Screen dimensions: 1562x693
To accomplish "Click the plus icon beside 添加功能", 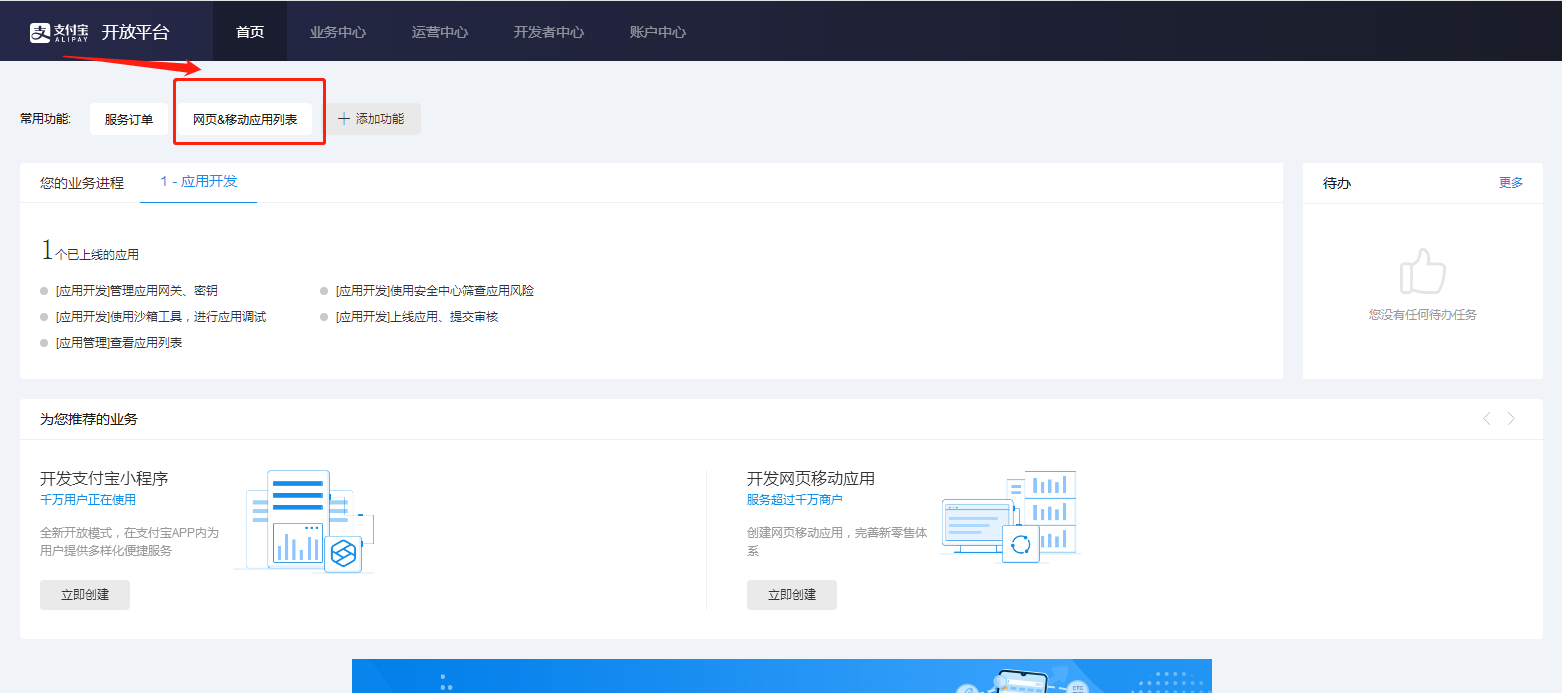I will (344, 119).
